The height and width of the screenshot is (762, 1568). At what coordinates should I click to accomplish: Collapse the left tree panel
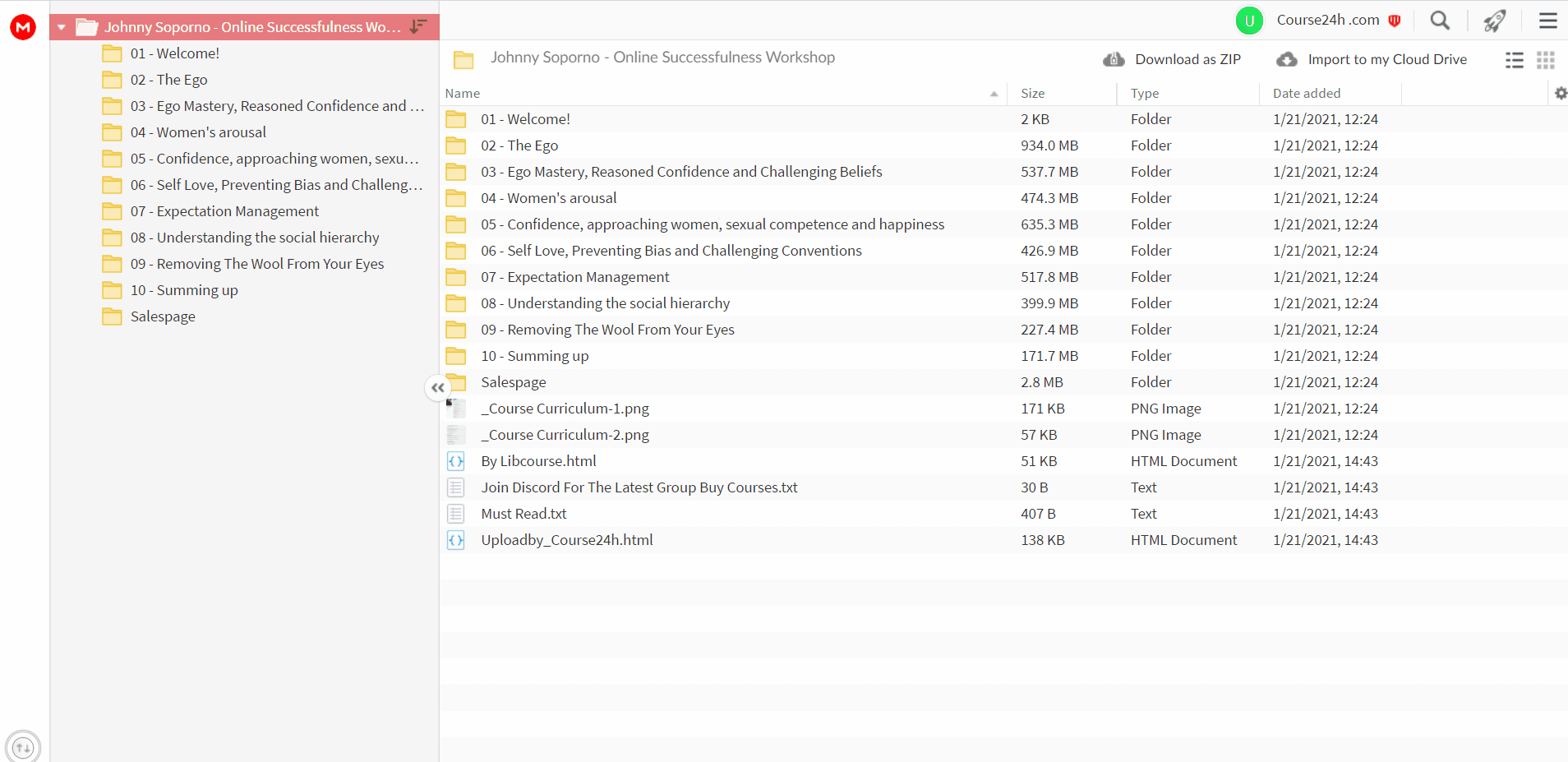pyautogui.click(x=438, y=387)
